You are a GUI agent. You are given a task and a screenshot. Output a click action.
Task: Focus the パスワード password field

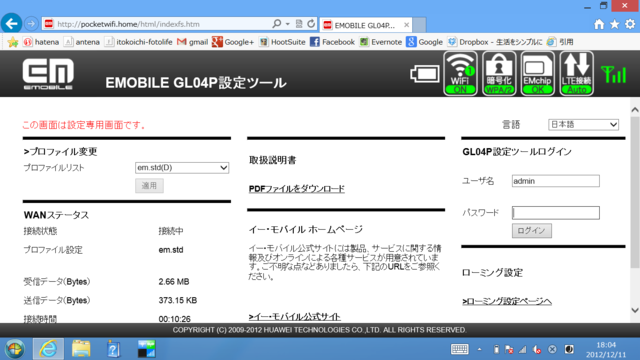coord(556,213)
